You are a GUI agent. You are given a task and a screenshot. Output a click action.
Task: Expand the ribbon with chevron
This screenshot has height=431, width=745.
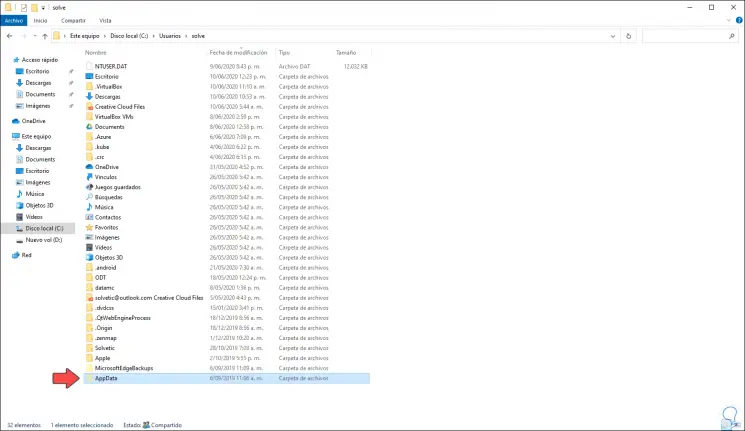point(728,20)
